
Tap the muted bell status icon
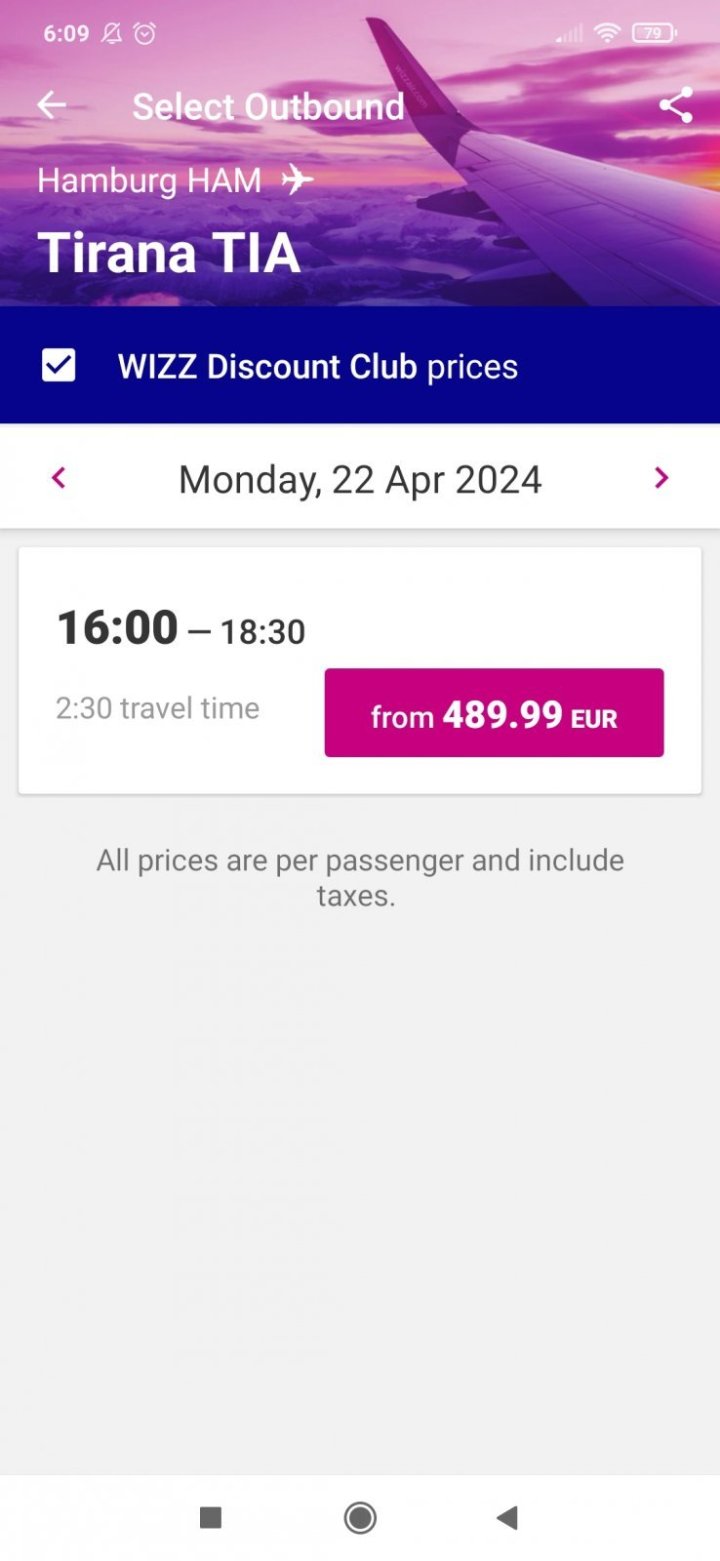[x=111, y=33]
